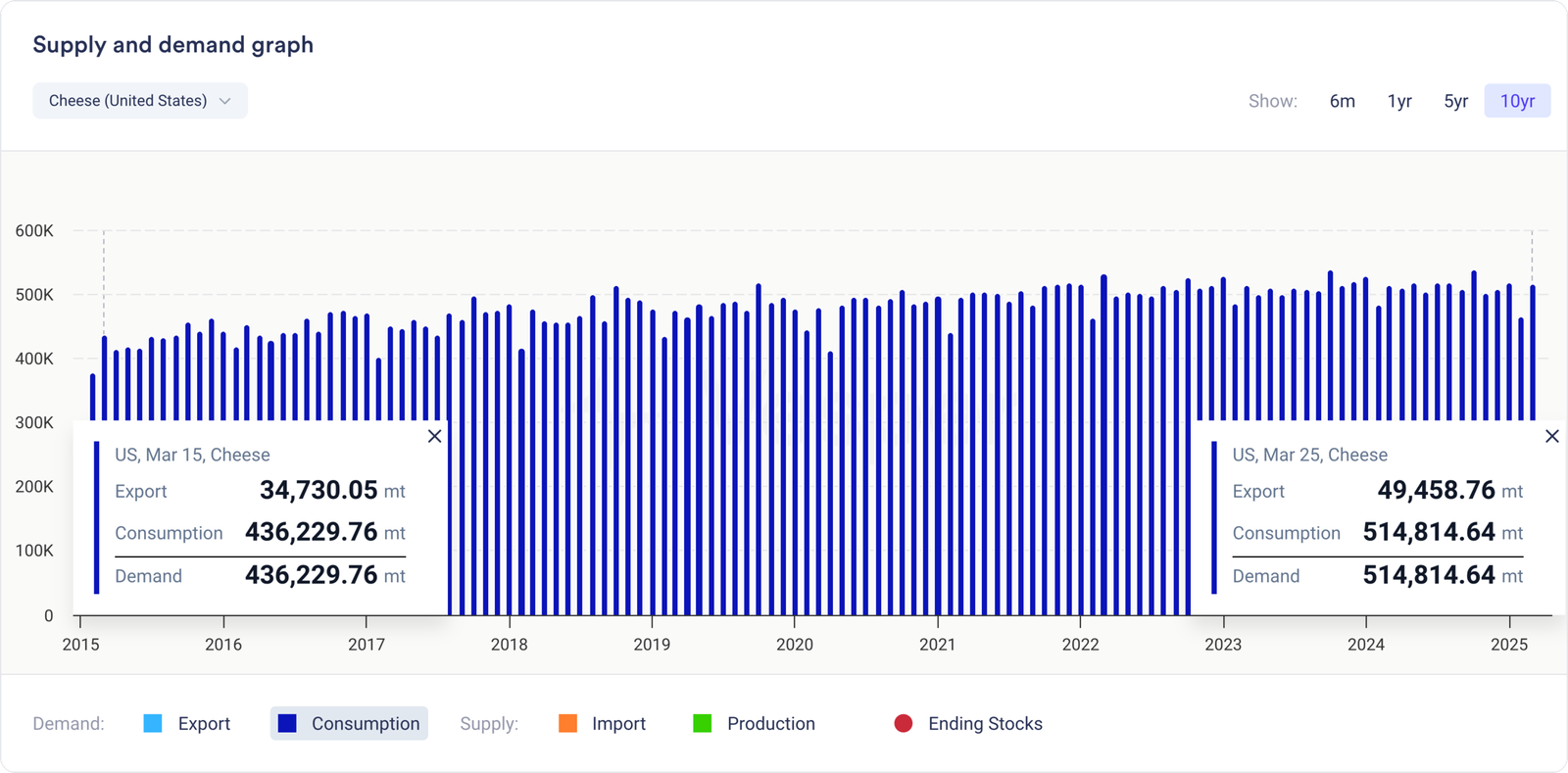This screenshot has height=773, width=1568.
Task: Click the chevron arrow in commodity selector
Action: point(225,101)
